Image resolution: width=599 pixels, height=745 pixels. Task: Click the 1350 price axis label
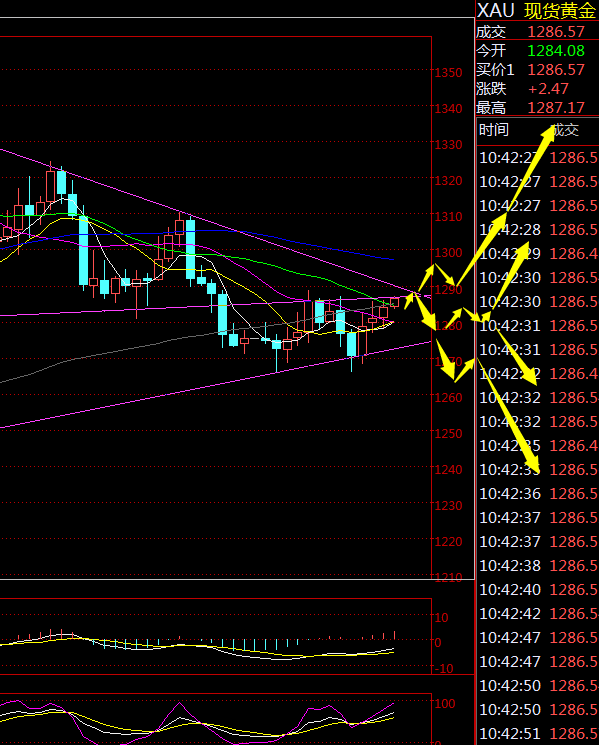(448, 73)
